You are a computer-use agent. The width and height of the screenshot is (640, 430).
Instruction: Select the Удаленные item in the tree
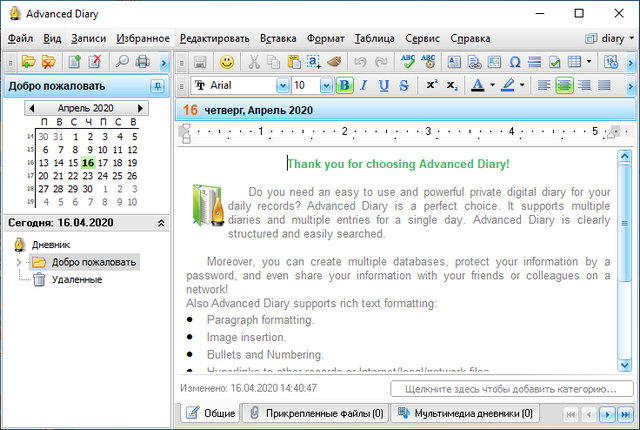click(x=76, y=280)
